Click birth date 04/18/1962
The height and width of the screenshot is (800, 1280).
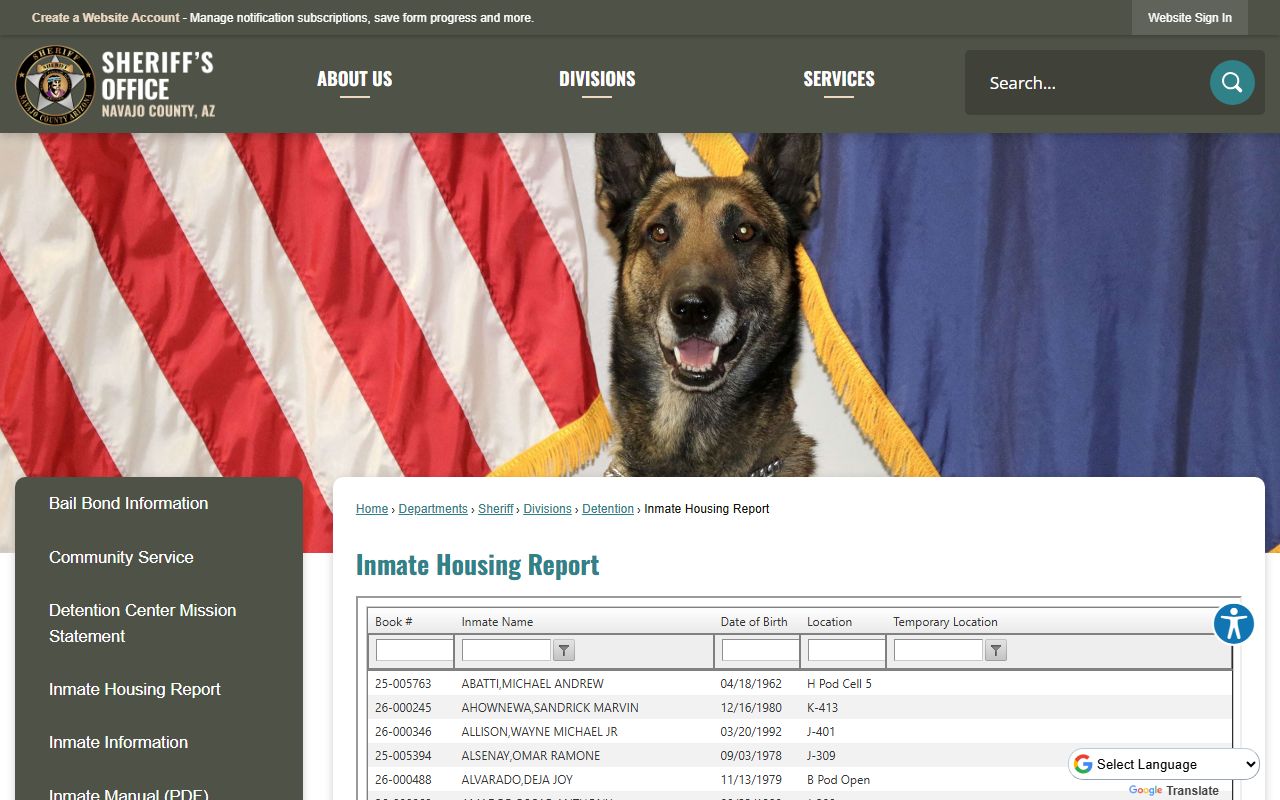coord(751,684)
